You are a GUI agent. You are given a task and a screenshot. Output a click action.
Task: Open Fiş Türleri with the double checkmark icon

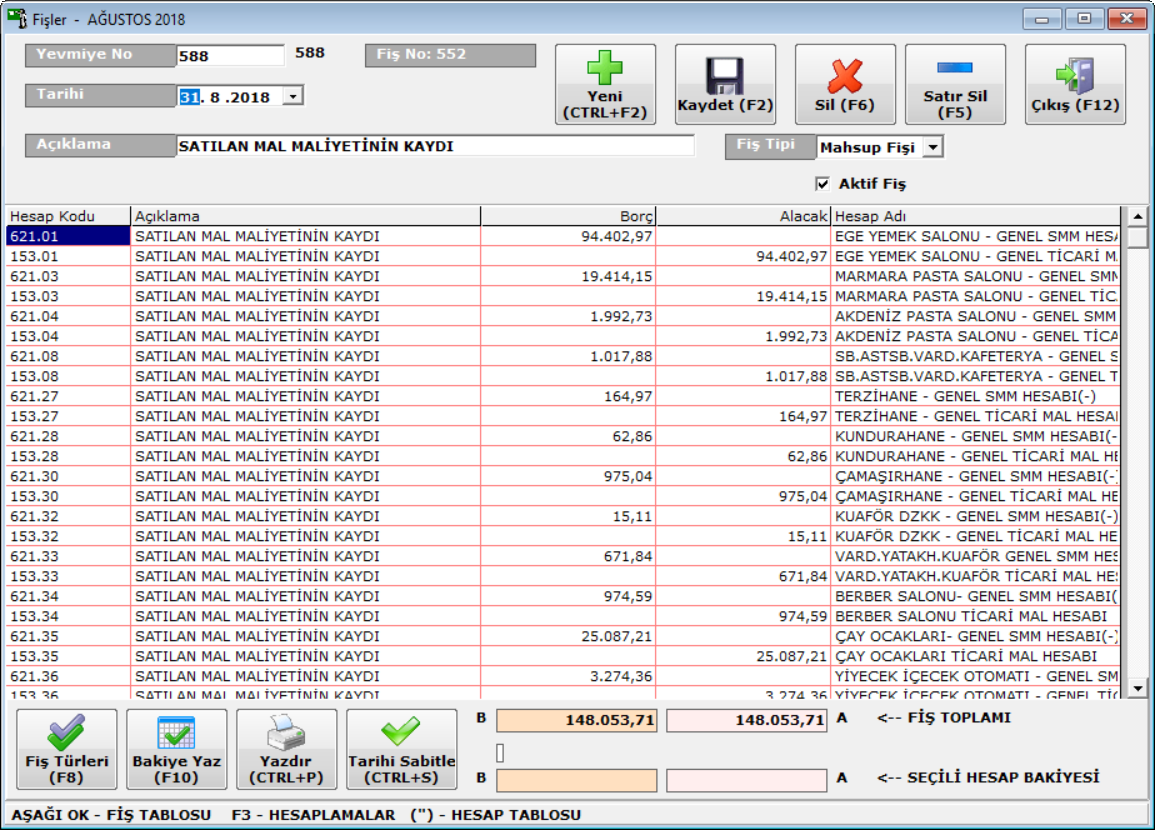[x=67, y=734]
